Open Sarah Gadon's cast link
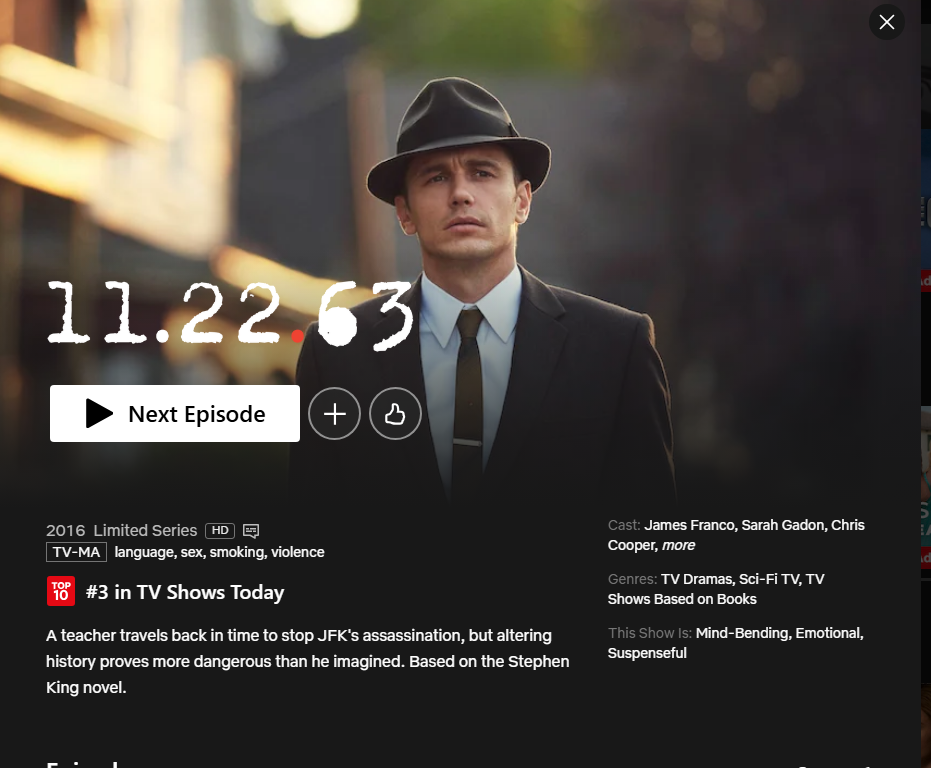This screenshot has width=931, height=768. [784, 525]
